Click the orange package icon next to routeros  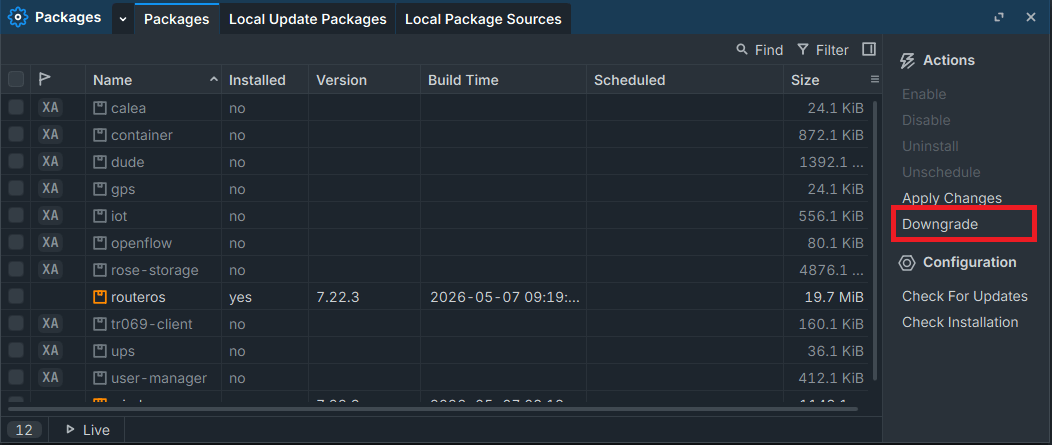100,297
